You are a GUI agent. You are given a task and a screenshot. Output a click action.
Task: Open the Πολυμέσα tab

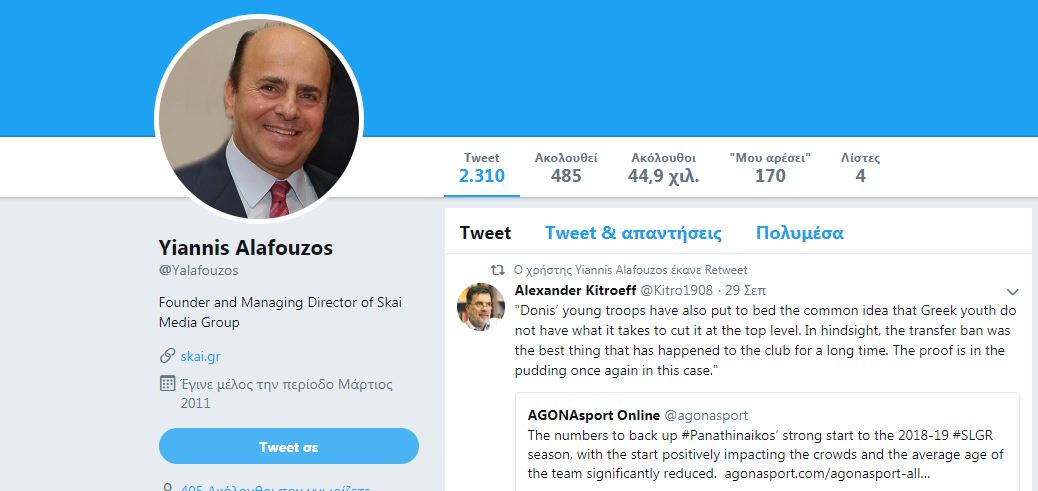[x=799, y=233]
